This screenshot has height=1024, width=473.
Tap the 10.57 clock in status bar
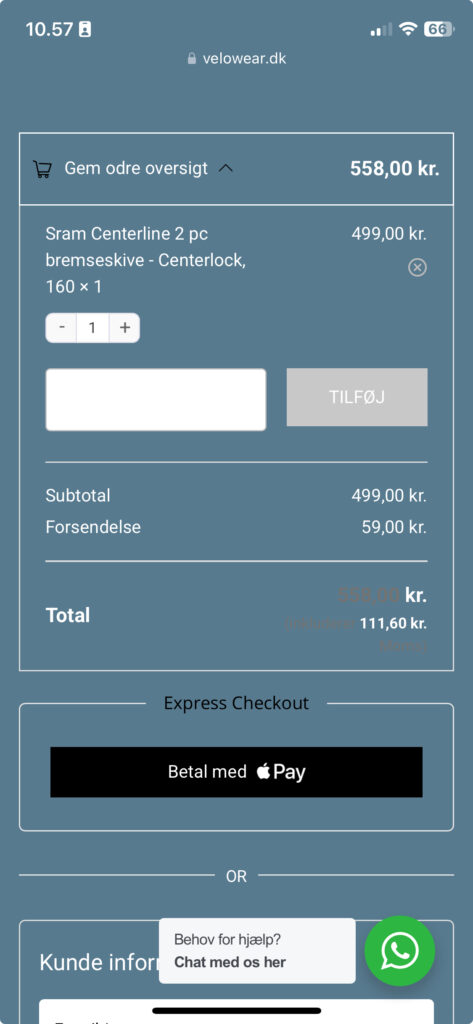click(x=49, y=29)
